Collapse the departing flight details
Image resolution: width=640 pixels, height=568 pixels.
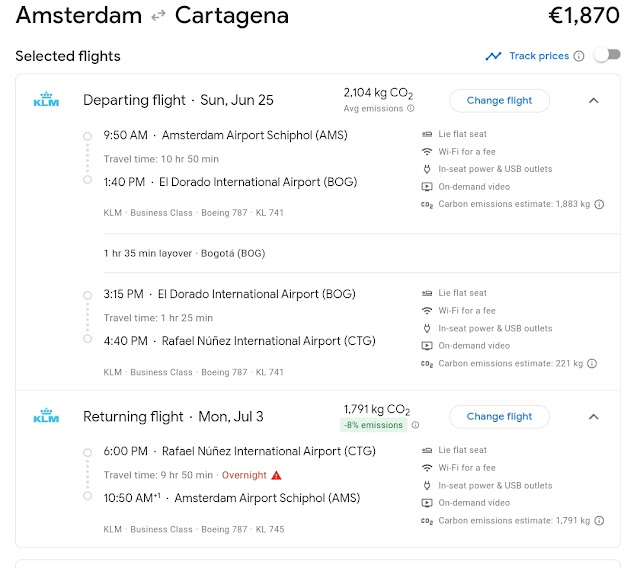594,100
